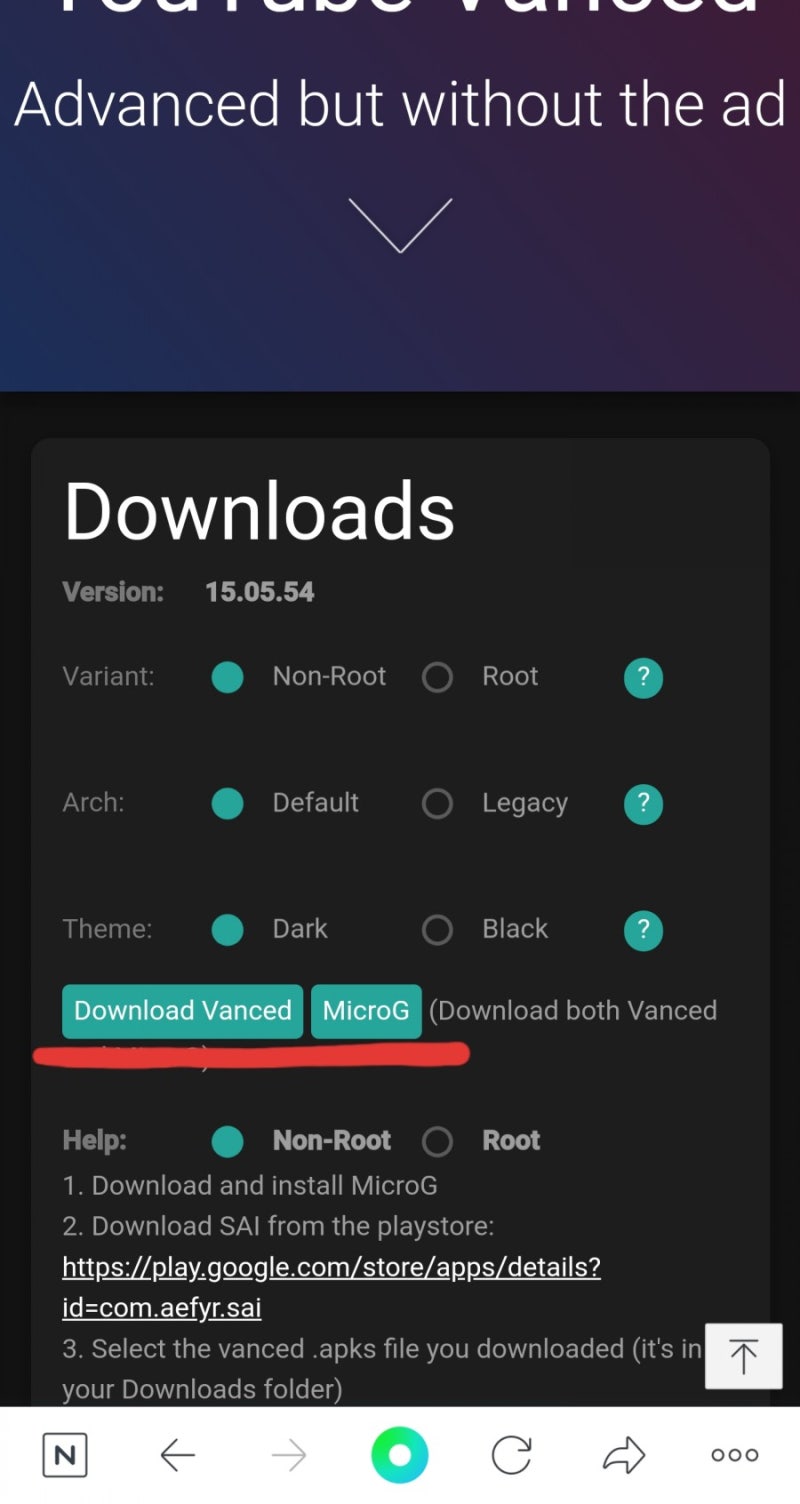The width and height of the screenshot is (800, 1504).
Task: Select the Default arch radio button
Action: [228, 804]
